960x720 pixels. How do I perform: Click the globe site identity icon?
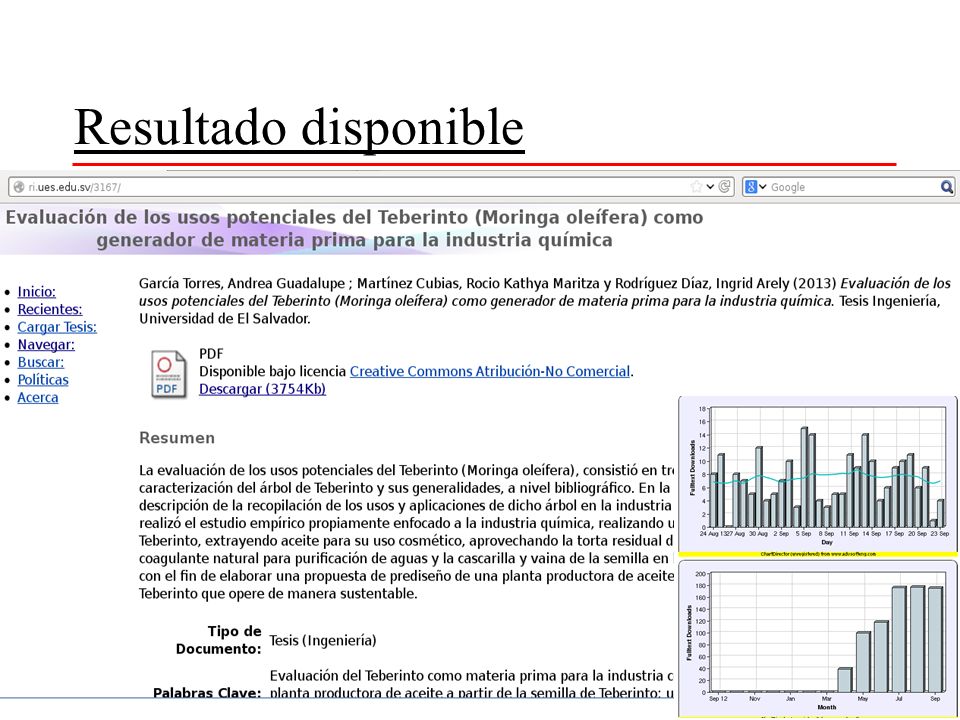19,187
